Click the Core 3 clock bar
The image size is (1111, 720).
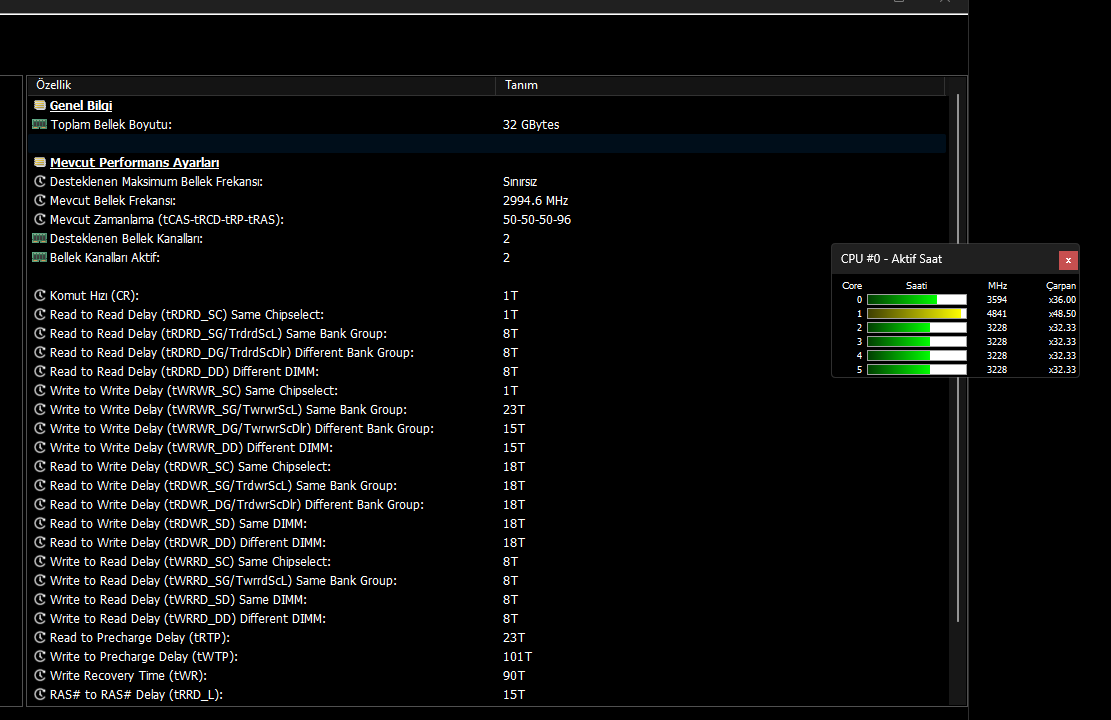point(916,342)
